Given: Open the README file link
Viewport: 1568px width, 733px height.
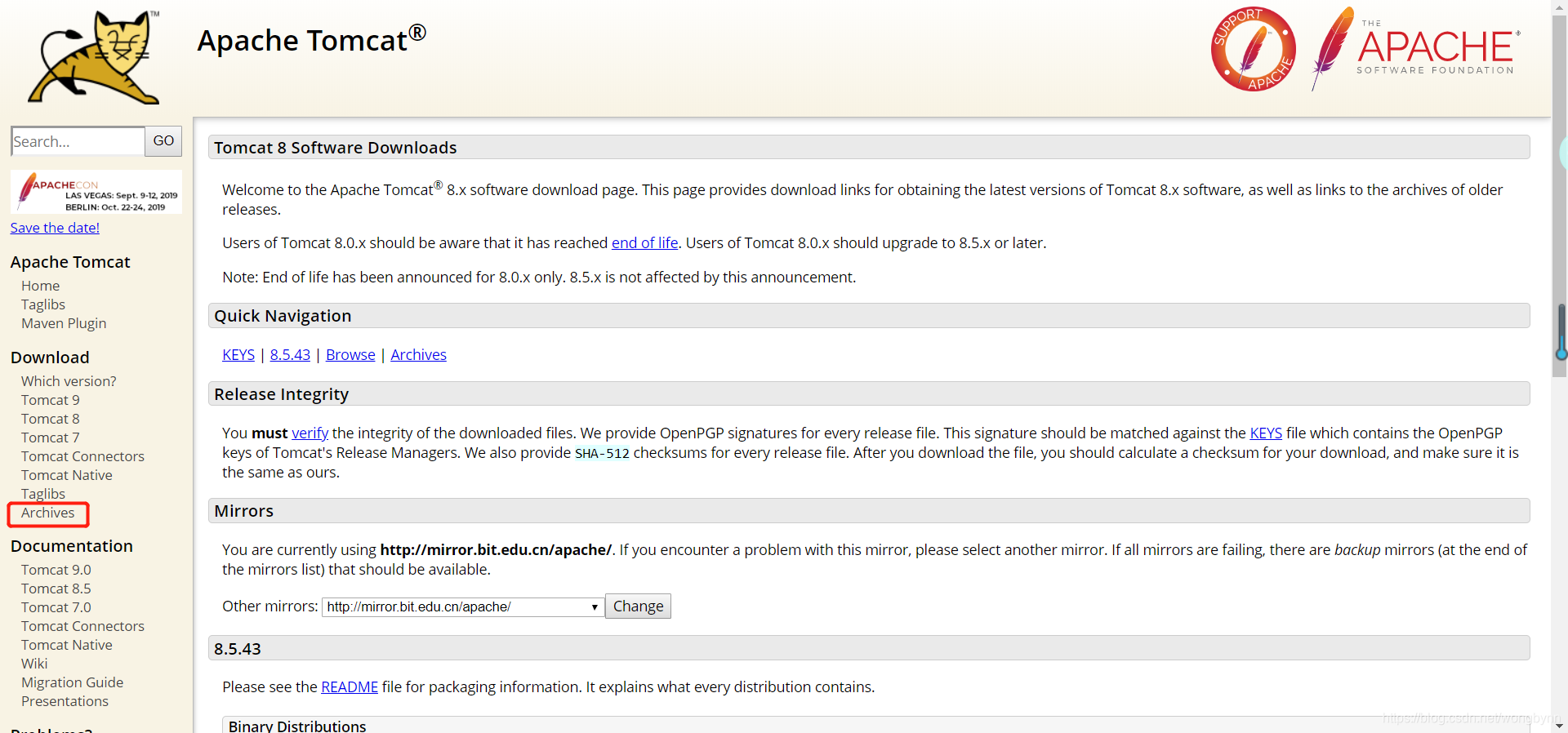Looking at the screenshot, I should [350, 687].
